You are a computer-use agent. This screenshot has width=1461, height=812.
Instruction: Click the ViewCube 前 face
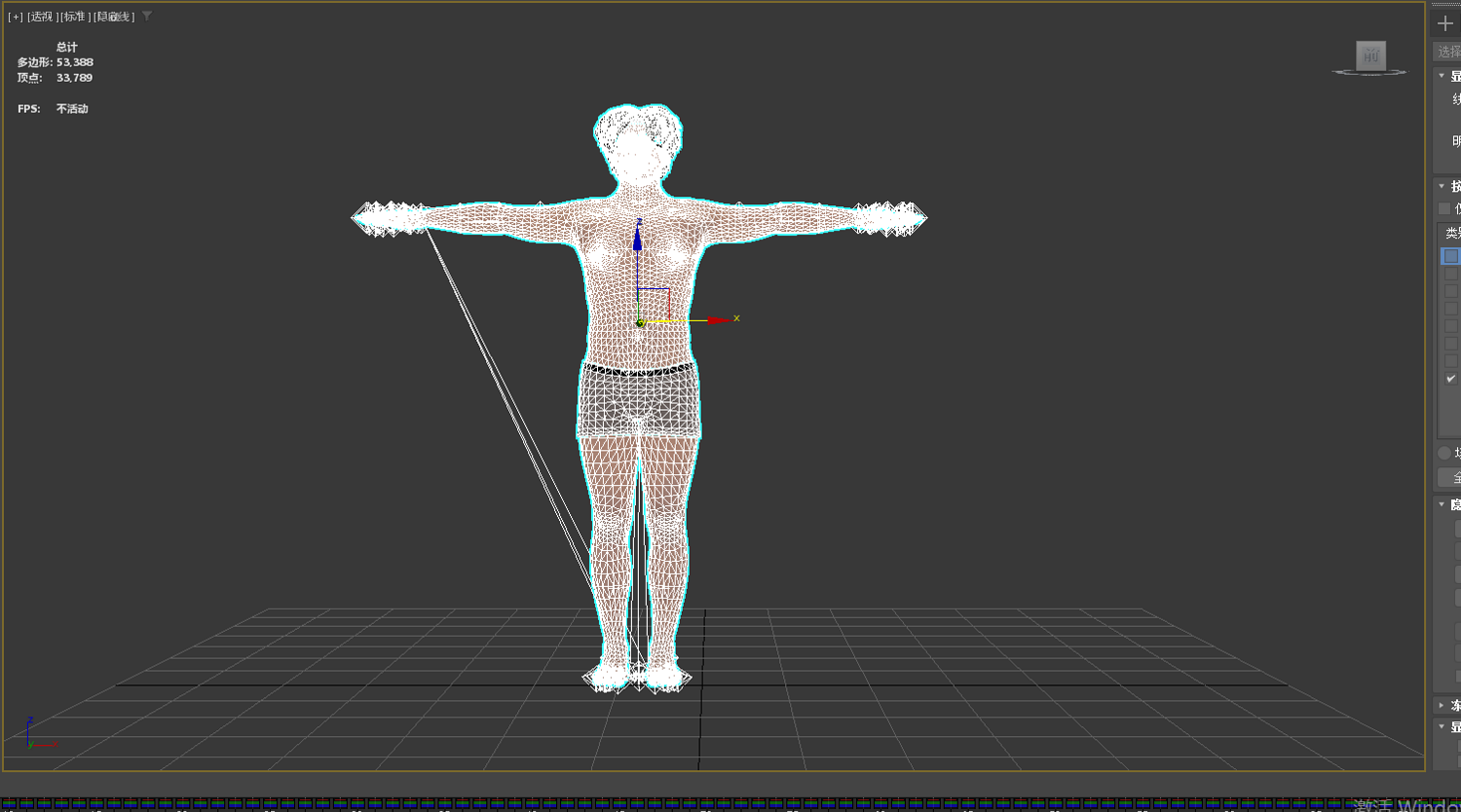tap(1370, 55)
